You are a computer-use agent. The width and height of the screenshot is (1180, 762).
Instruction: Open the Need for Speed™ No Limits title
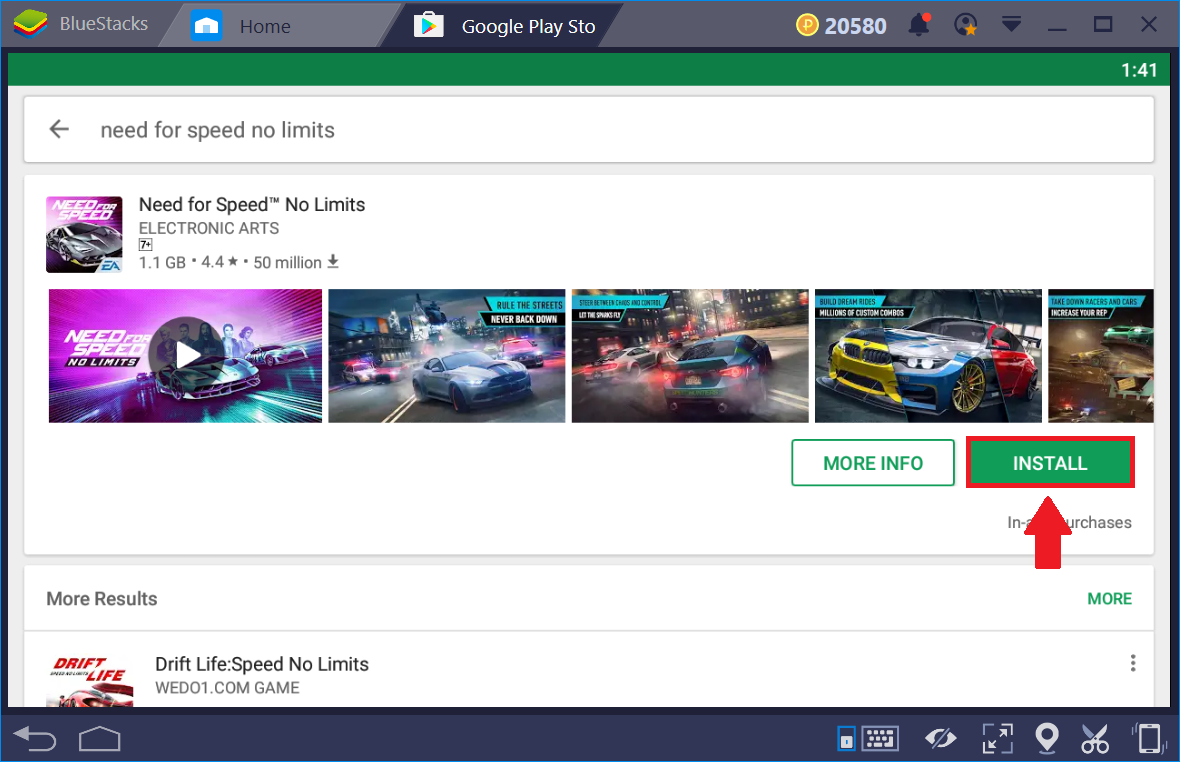(x=252, y=205)
